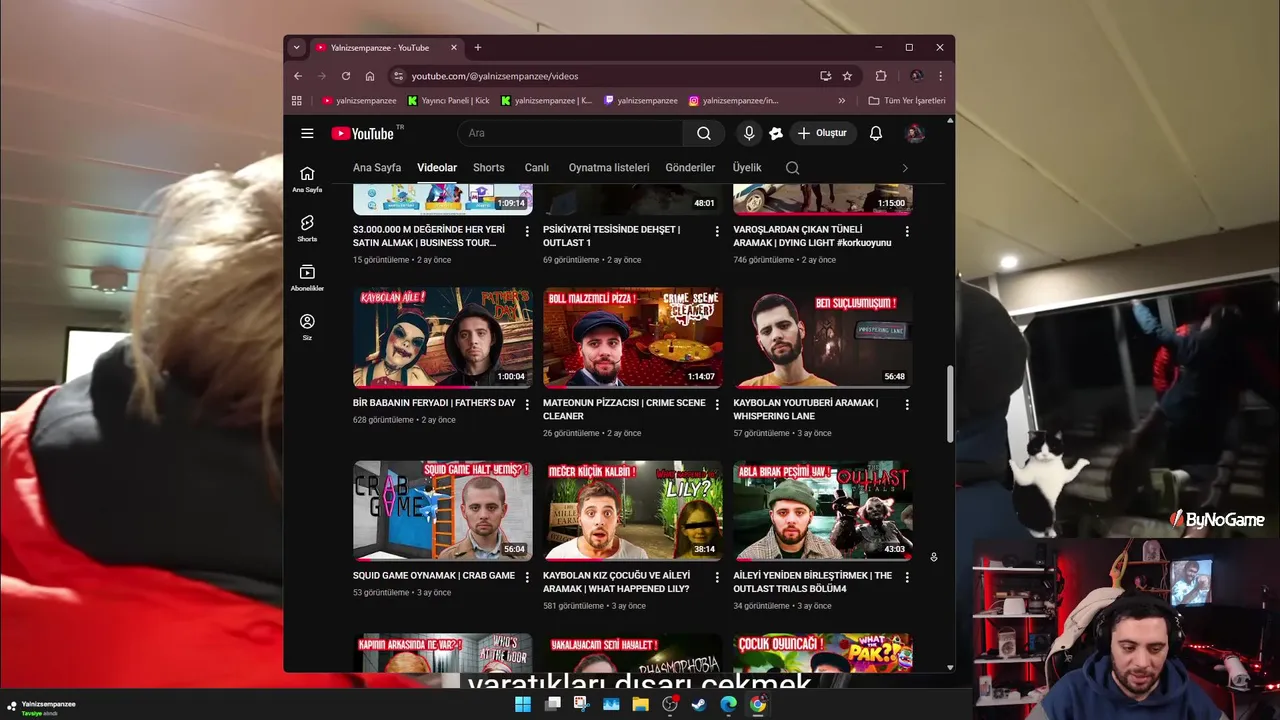The width and height of the screenshot is (1280, 720).
Task: Show more channel tabs with the right chevron
Action: [905, 168]
